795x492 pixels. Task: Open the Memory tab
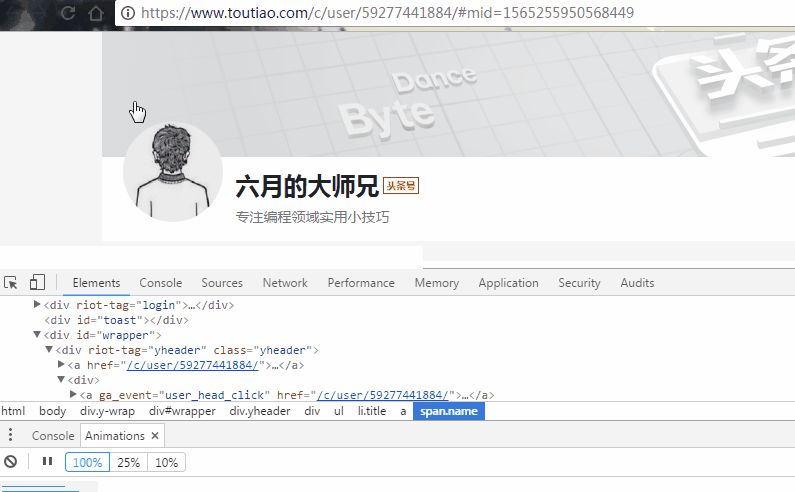(437, 283)
